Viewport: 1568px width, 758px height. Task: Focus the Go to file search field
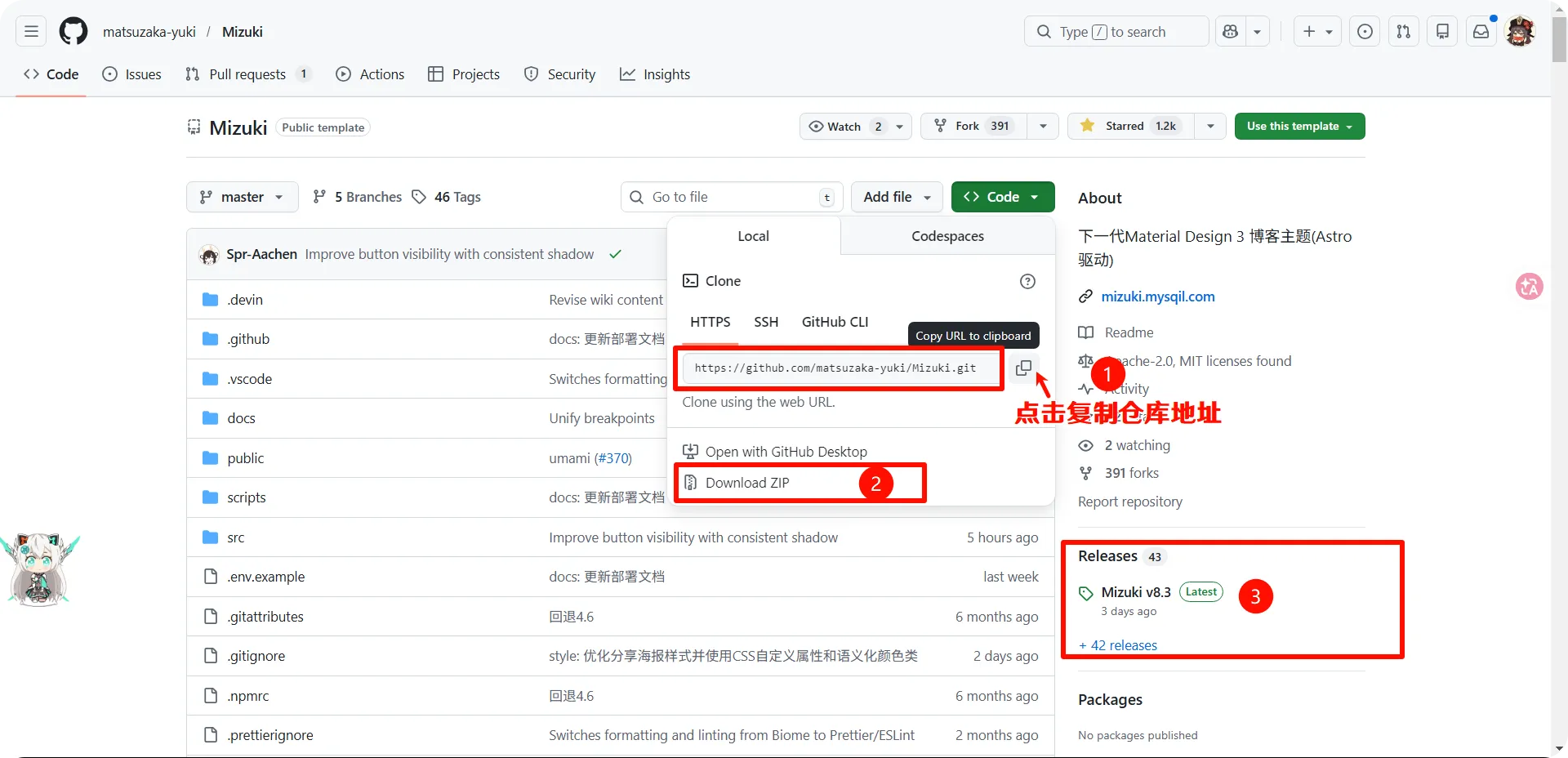731,197
